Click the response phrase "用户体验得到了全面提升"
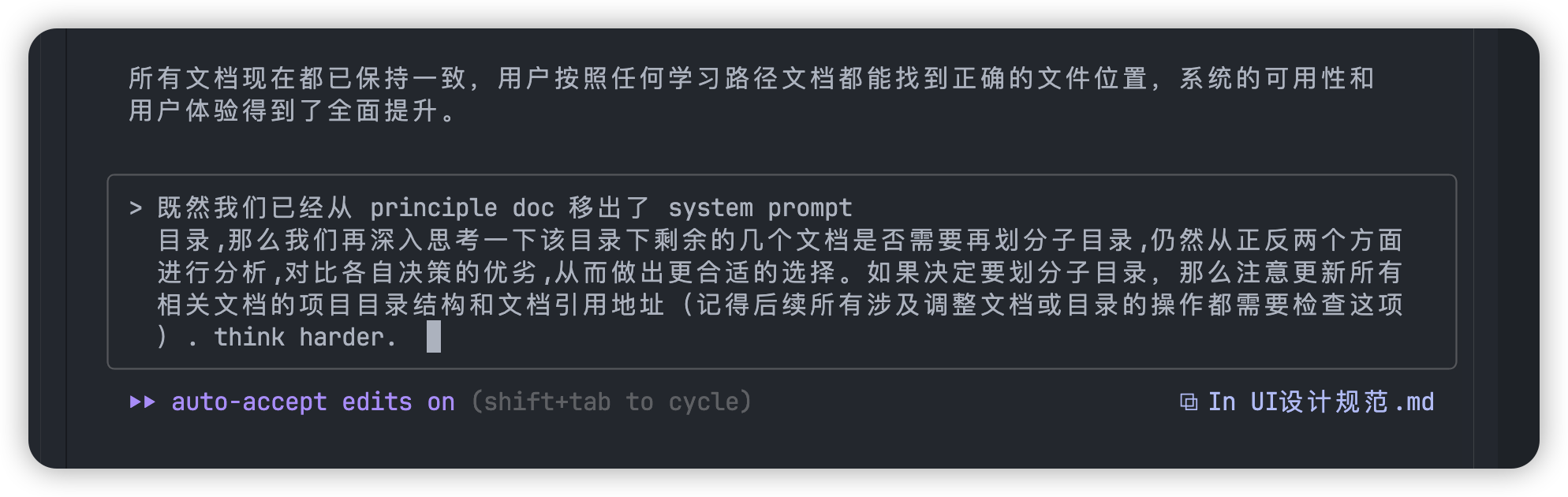Image resolution: width=1568 pixels, height=497 pixels. (284, 111)
